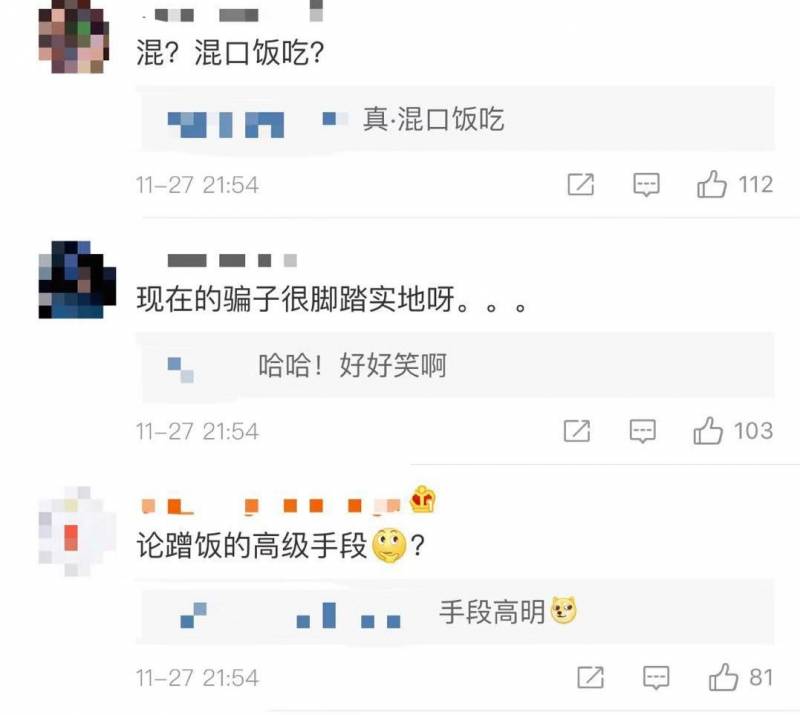This screenshot has height=715, width=800.
Task: Reply to the 现在的骗子 comment via bubble icon
Action: pos(642,431)
